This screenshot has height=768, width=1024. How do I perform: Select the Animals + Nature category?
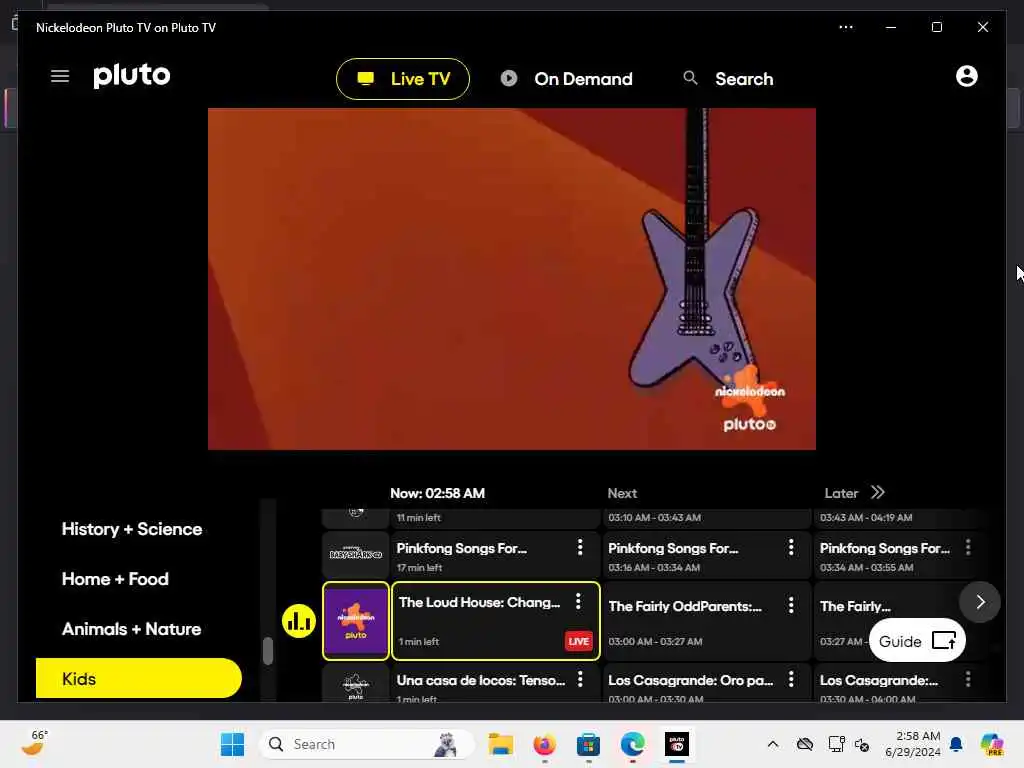tap(131, 629)
